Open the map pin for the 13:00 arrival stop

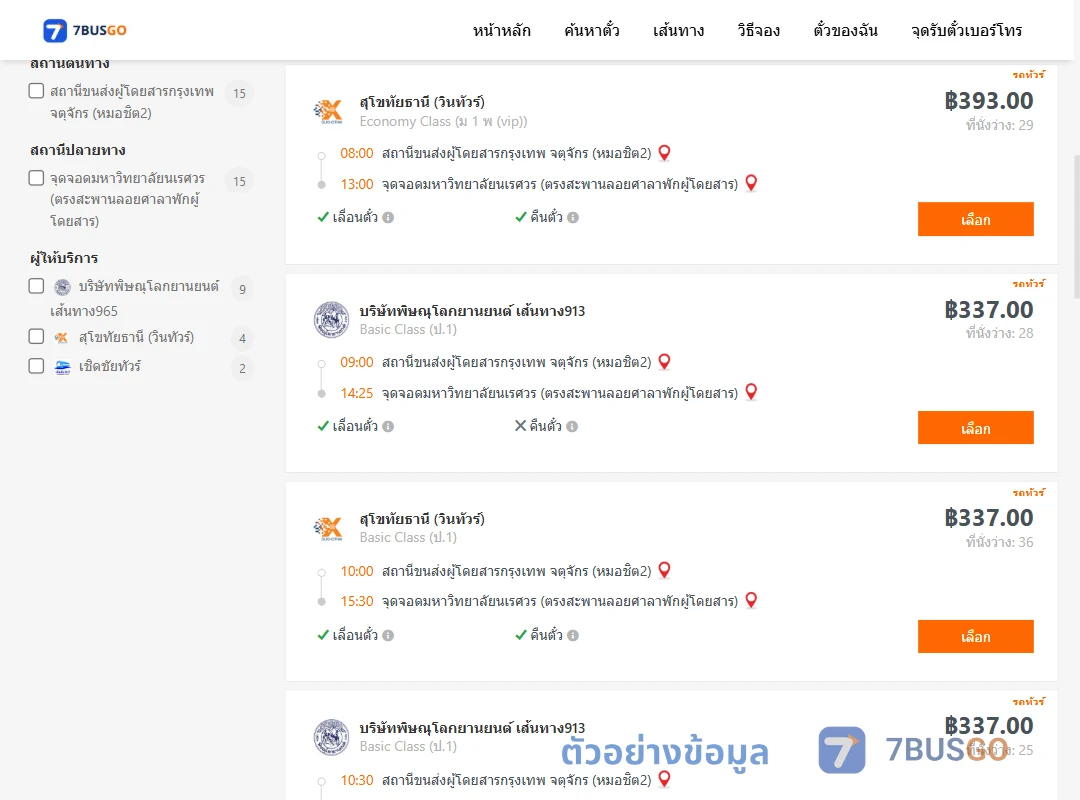[751, 183]
